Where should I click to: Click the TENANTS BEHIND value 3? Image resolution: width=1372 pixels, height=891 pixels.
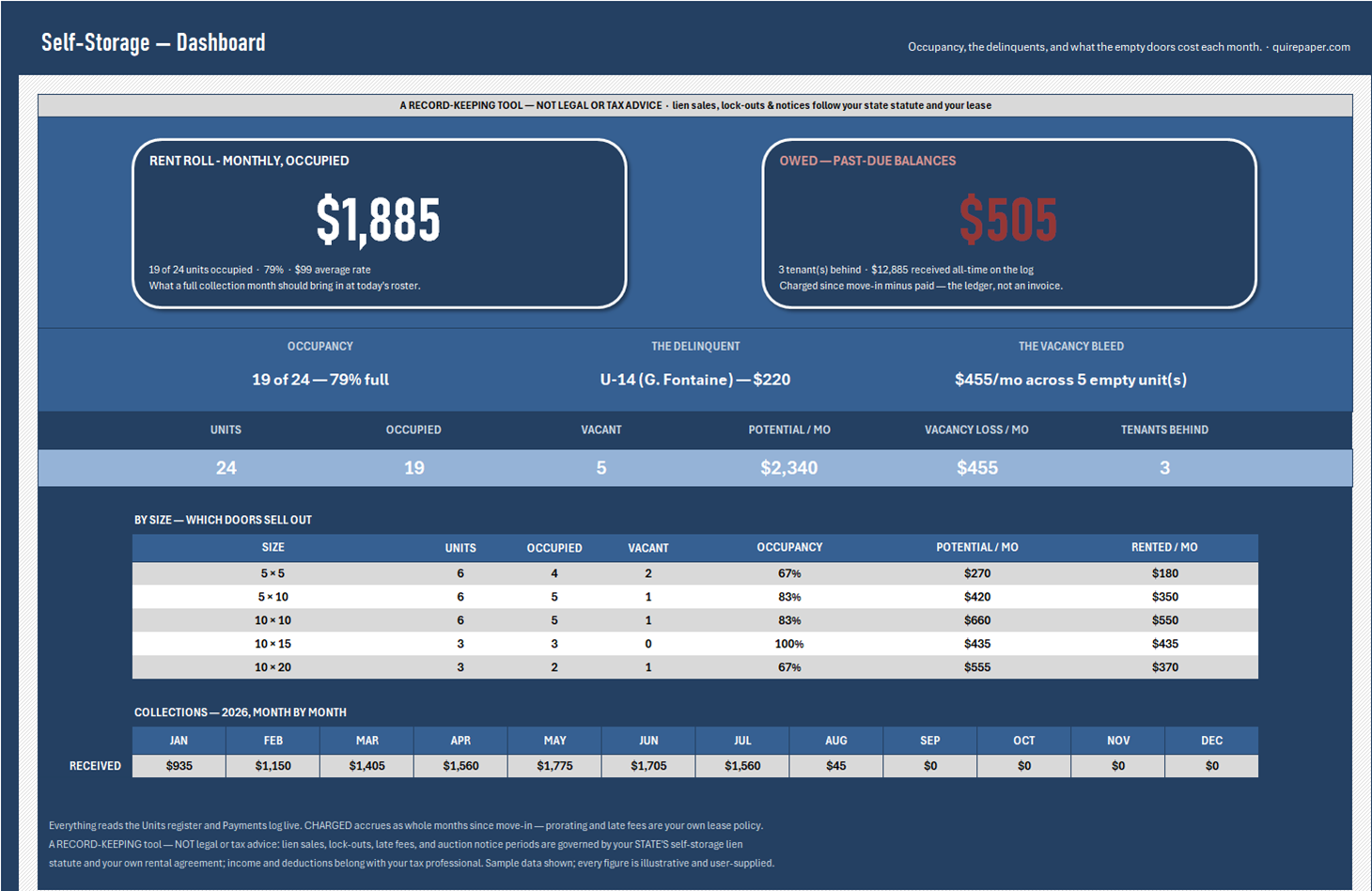1164,468
